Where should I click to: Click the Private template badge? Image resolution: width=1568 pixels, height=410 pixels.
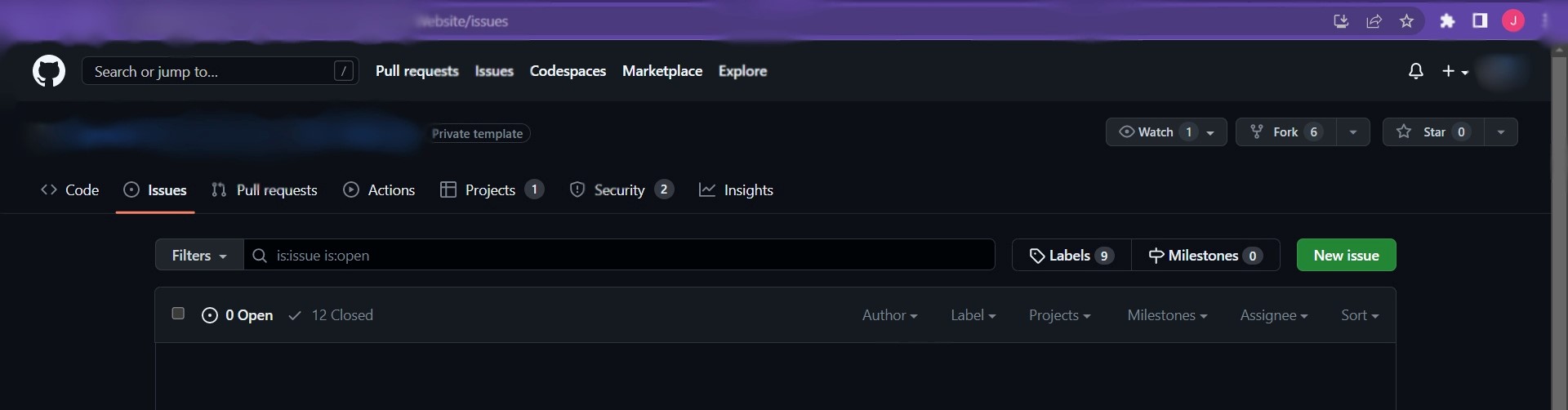(477, 133)
